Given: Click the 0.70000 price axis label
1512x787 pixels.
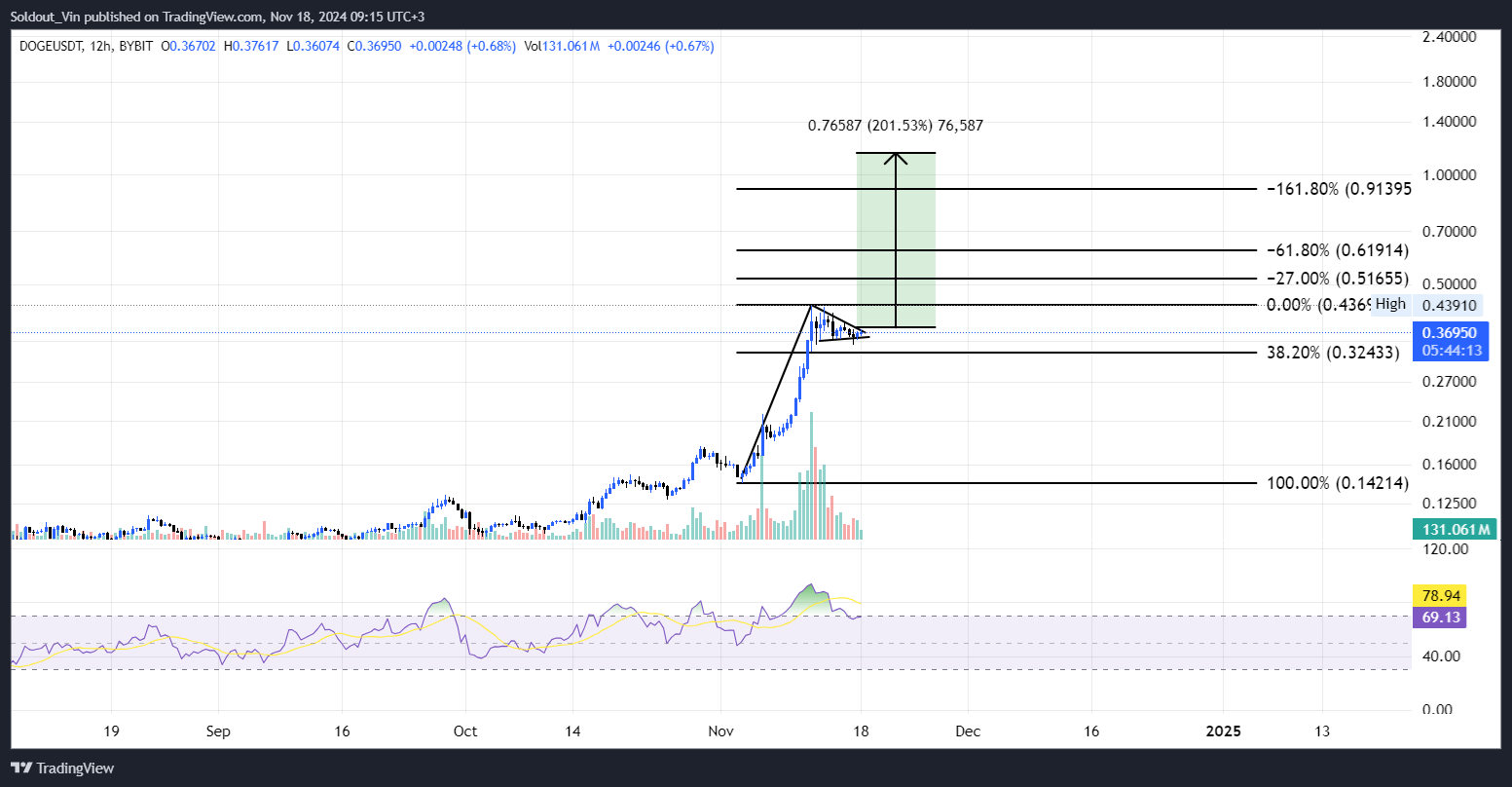Looking at the screenshot, I should pyautogui.click(x=1451, y=233).
